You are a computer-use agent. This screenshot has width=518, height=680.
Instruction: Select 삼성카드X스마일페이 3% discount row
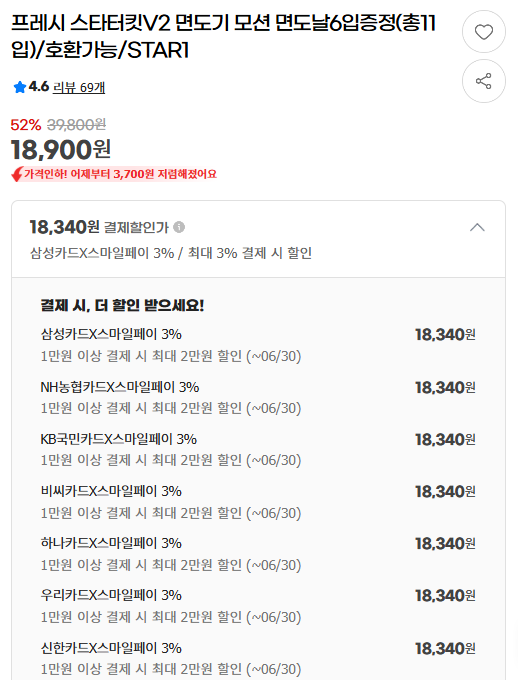click(x=258, y=345)
